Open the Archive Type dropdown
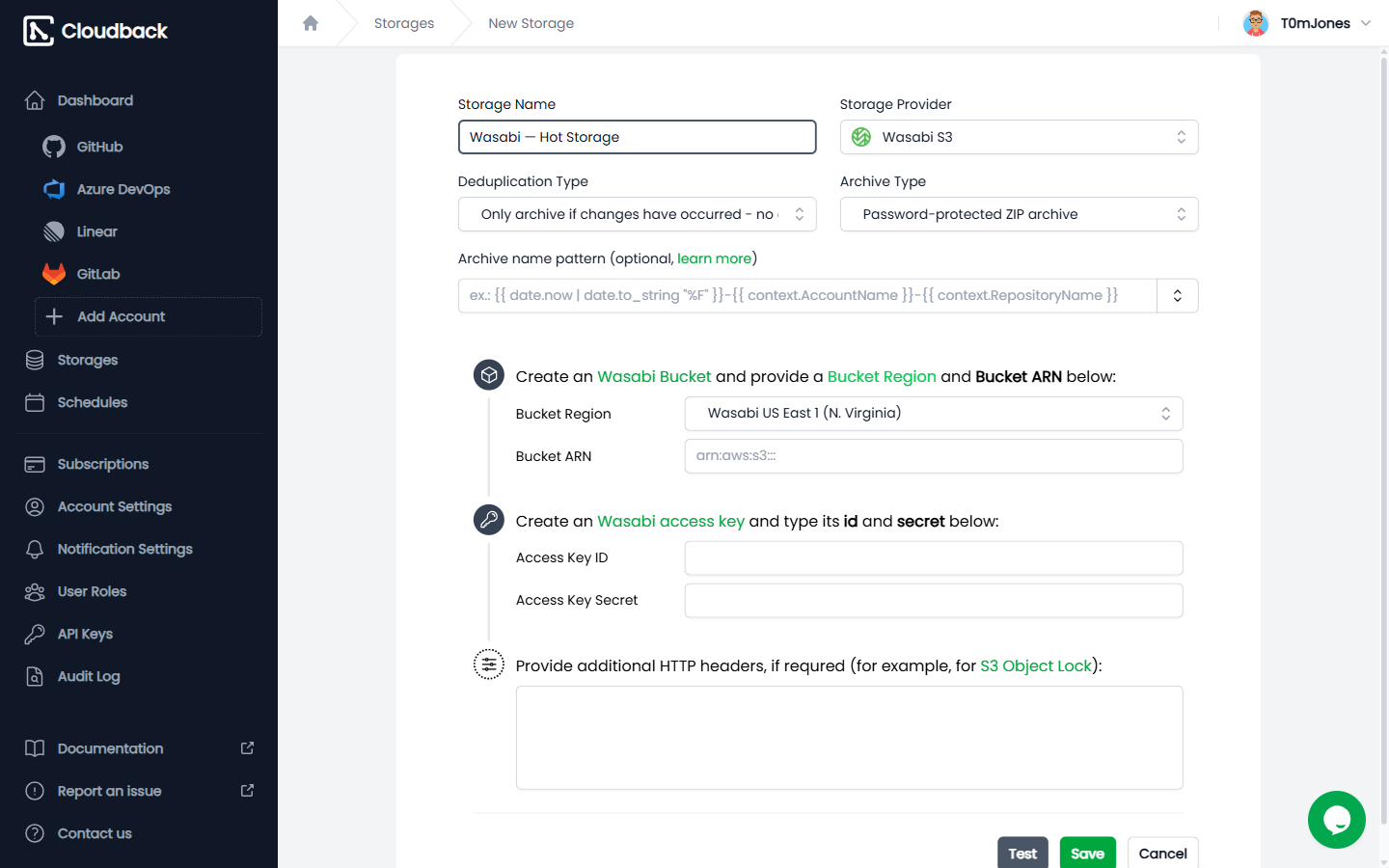This screenshot has height=868, width=1389. tap(1019, 214)
